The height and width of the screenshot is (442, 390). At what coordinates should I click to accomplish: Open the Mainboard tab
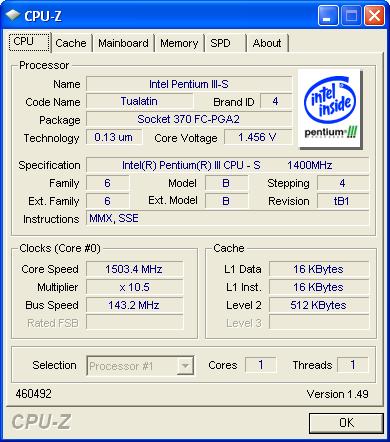[x=123, y=43]
